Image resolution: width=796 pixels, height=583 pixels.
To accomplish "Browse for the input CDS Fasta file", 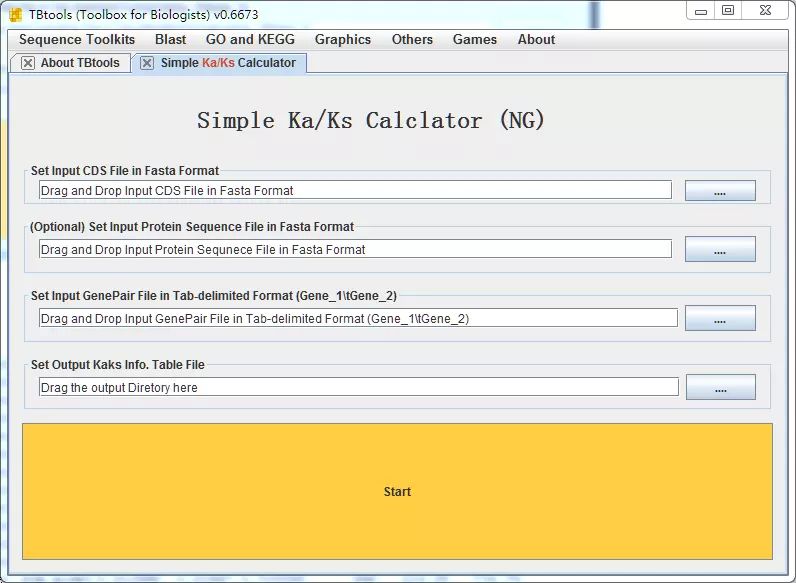I will click(x=719, y=191).
